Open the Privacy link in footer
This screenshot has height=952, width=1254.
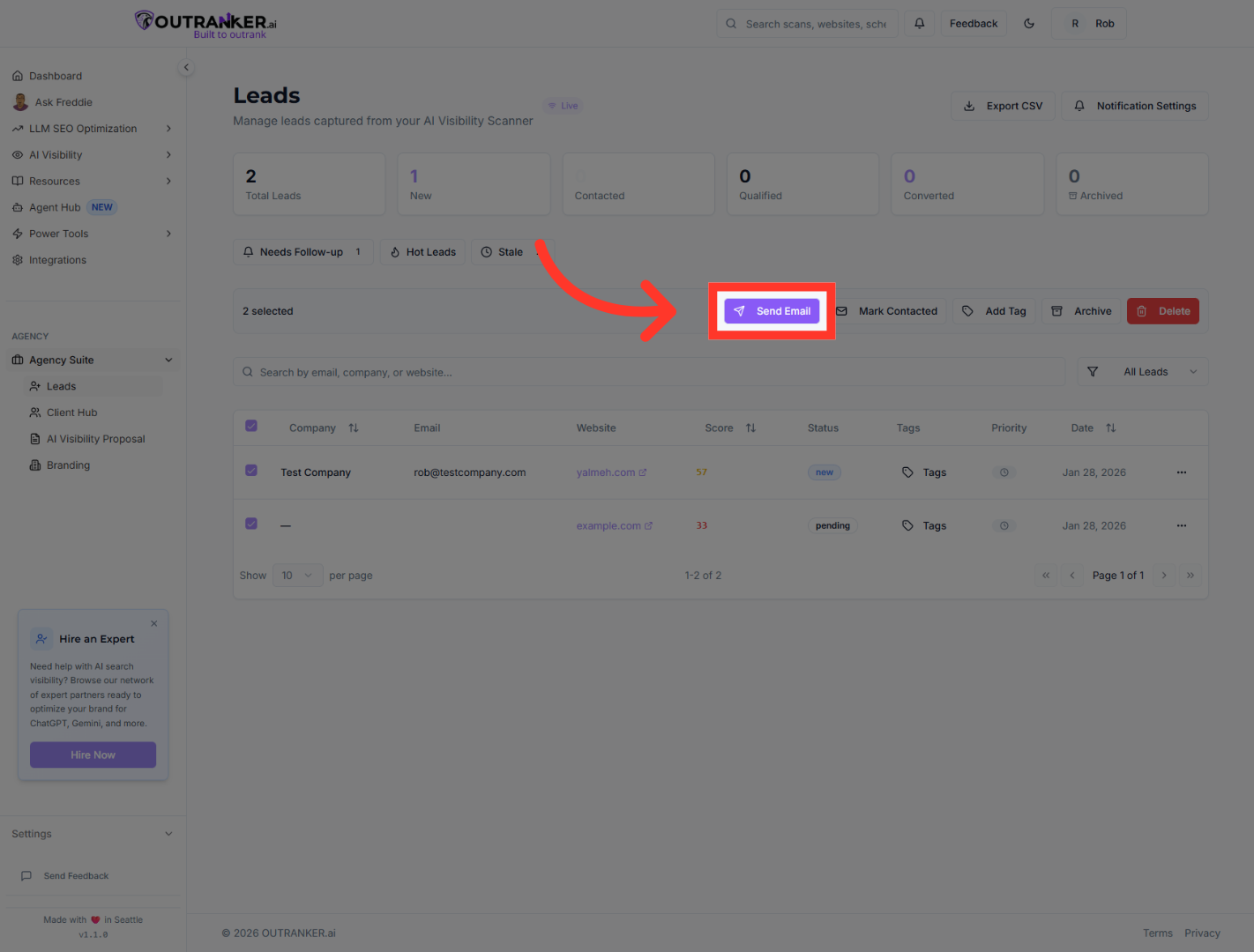(1202, 933)
